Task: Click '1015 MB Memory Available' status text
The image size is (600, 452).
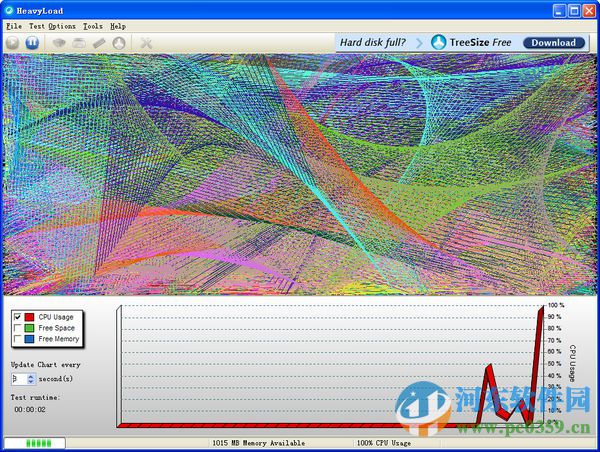Action: point(259,443)
